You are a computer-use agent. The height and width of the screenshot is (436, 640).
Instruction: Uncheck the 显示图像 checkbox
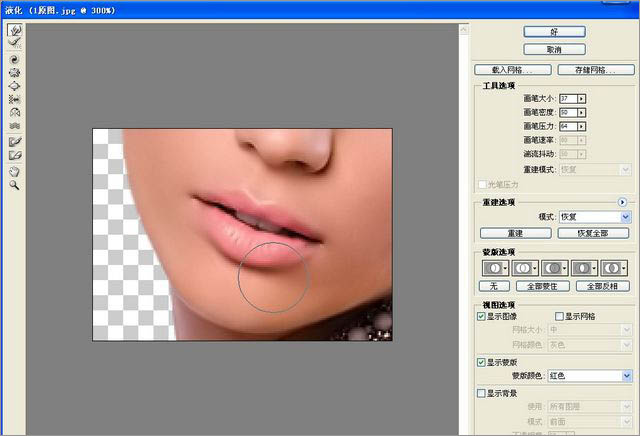[x=482, y=316]
